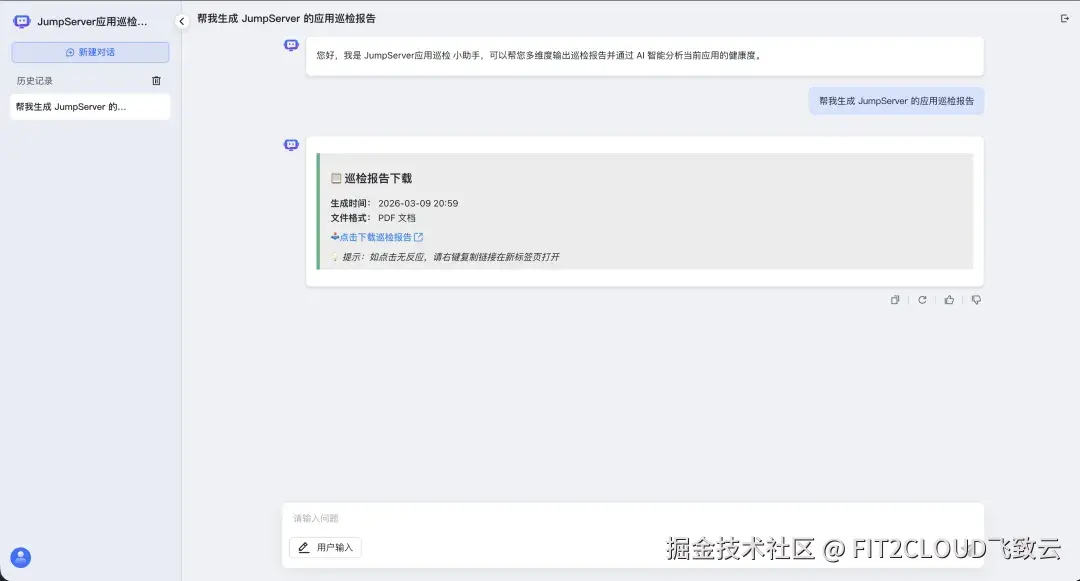1080x581 pixels.
Task: Click the file format text PDF 文档
Action: (x=397, y=218)
